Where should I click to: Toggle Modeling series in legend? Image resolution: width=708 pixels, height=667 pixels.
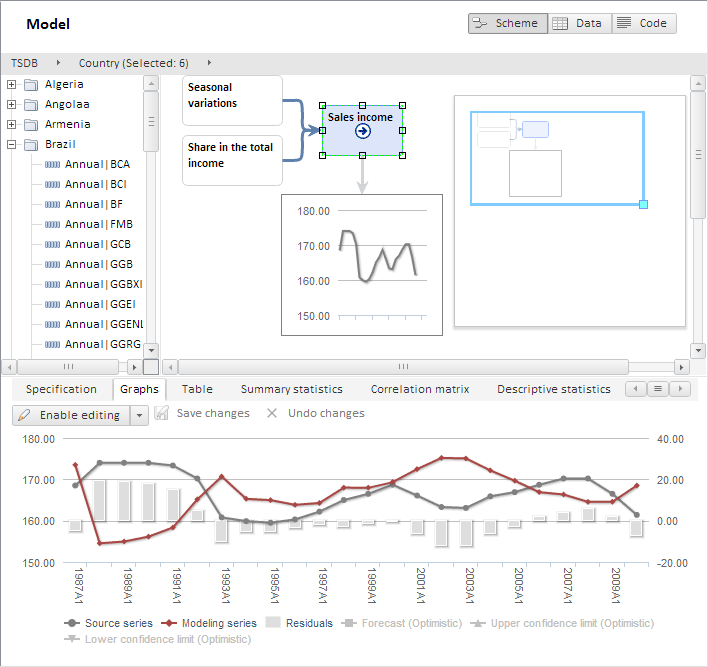click(x=209, y=623)
